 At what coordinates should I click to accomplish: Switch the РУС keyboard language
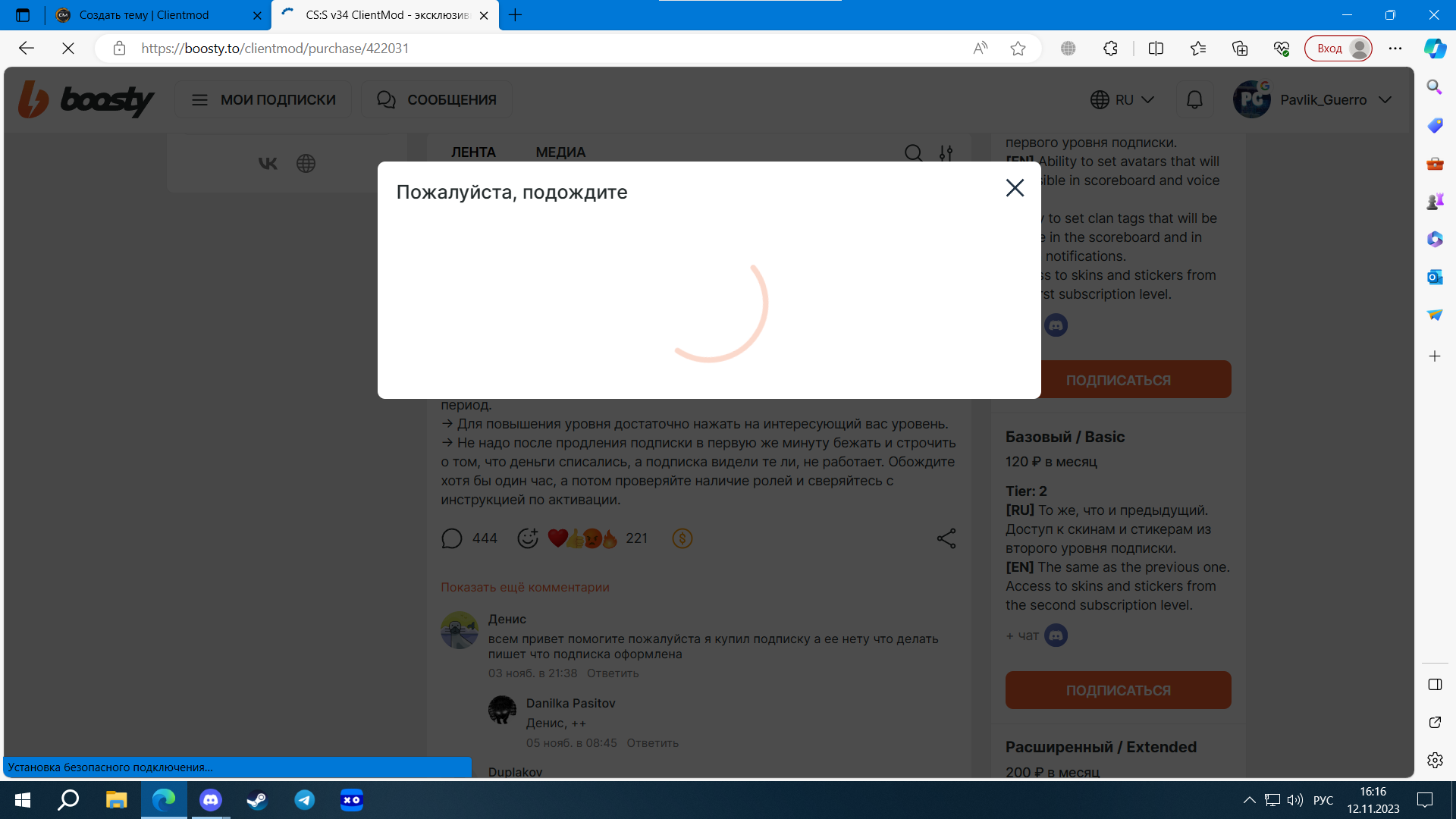coord(1323,800)
